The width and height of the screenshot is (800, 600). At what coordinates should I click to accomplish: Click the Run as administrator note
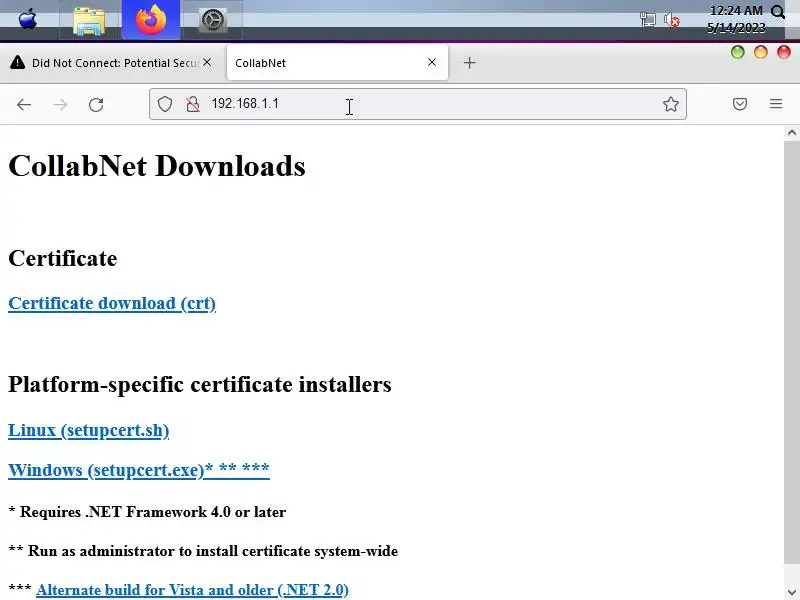(203, 551)
